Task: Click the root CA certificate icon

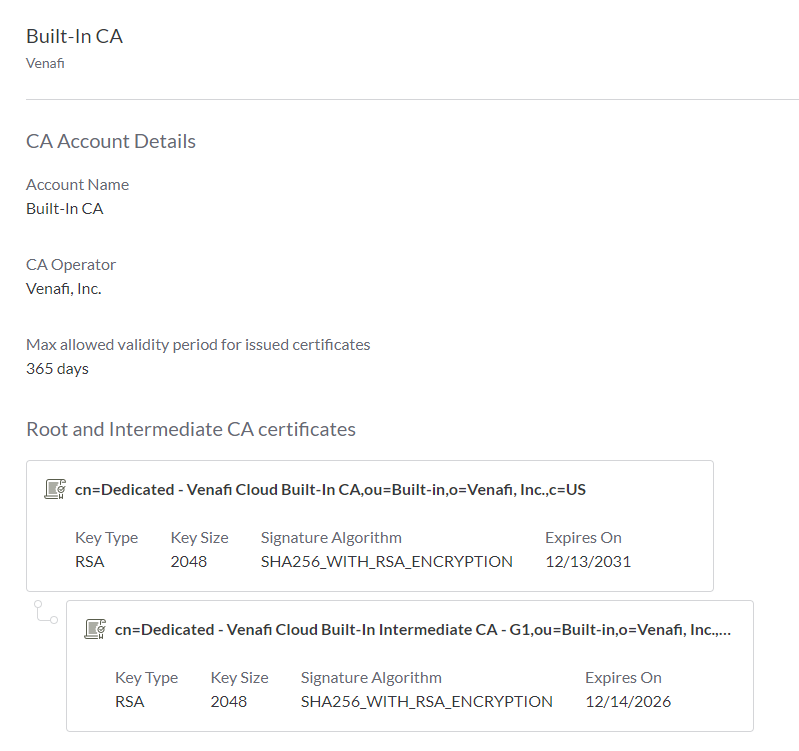Action: click(55, 489)
